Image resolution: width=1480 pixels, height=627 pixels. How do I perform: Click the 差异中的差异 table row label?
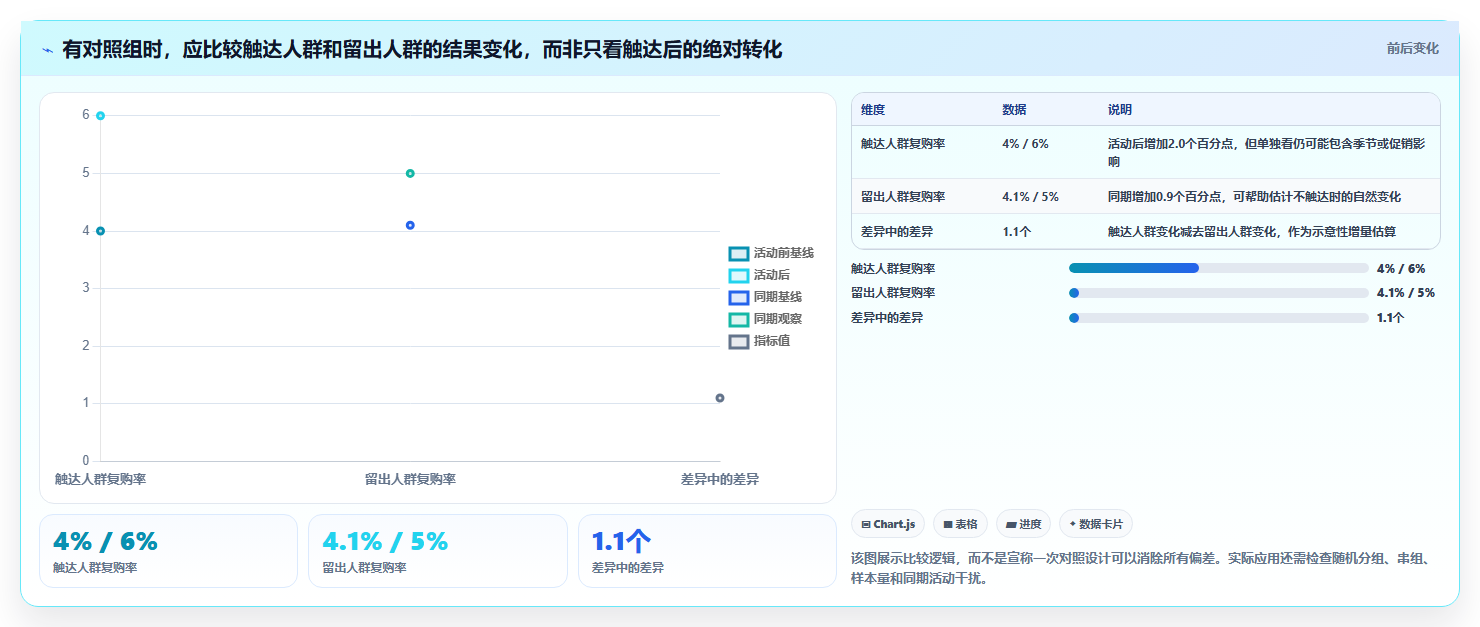(x=897, y=232)
